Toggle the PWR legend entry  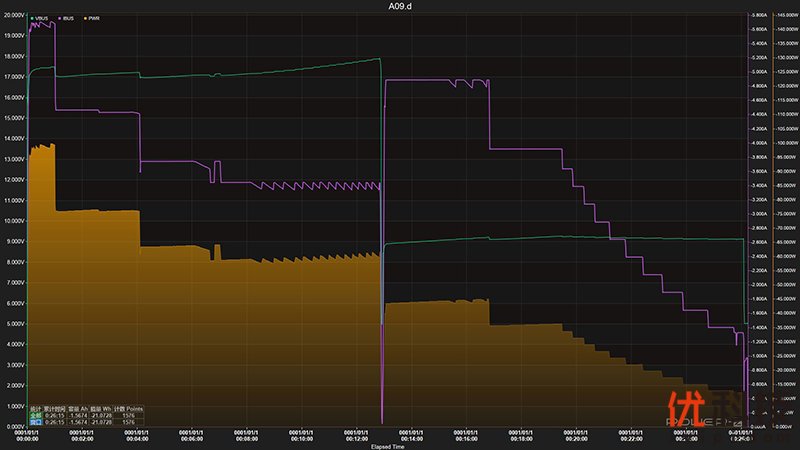94,19
